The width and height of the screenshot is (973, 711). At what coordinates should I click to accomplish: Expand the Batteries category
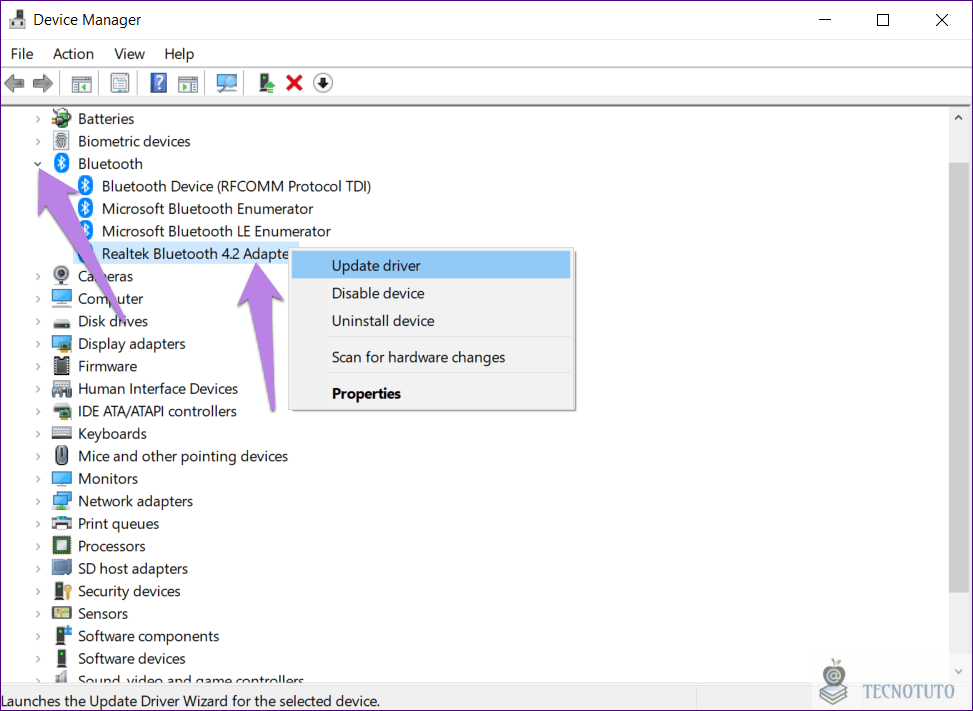(x=38, y=118)
